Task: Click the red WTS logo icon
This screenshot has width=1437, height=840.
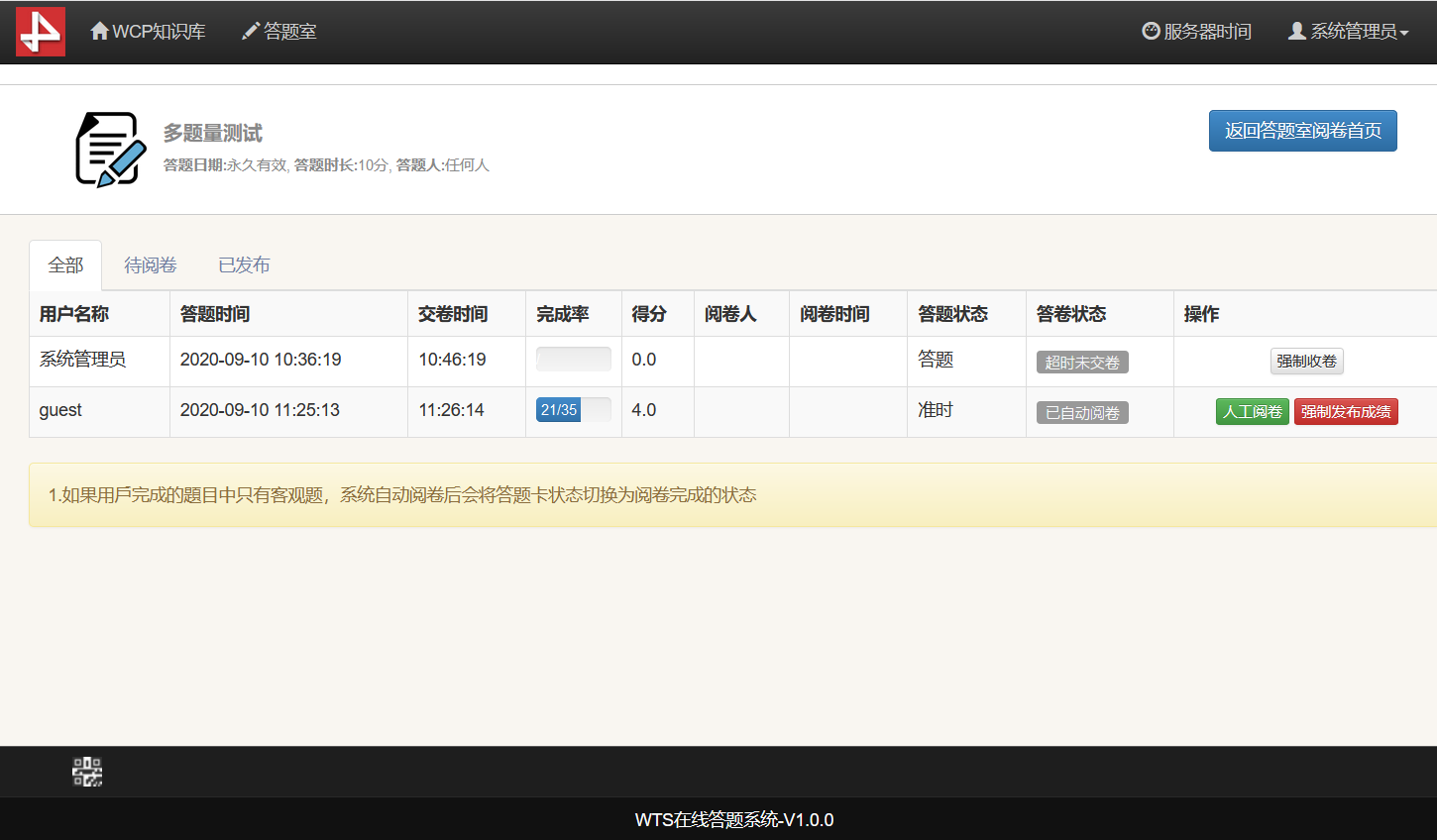Action: [x=41, y=32]
